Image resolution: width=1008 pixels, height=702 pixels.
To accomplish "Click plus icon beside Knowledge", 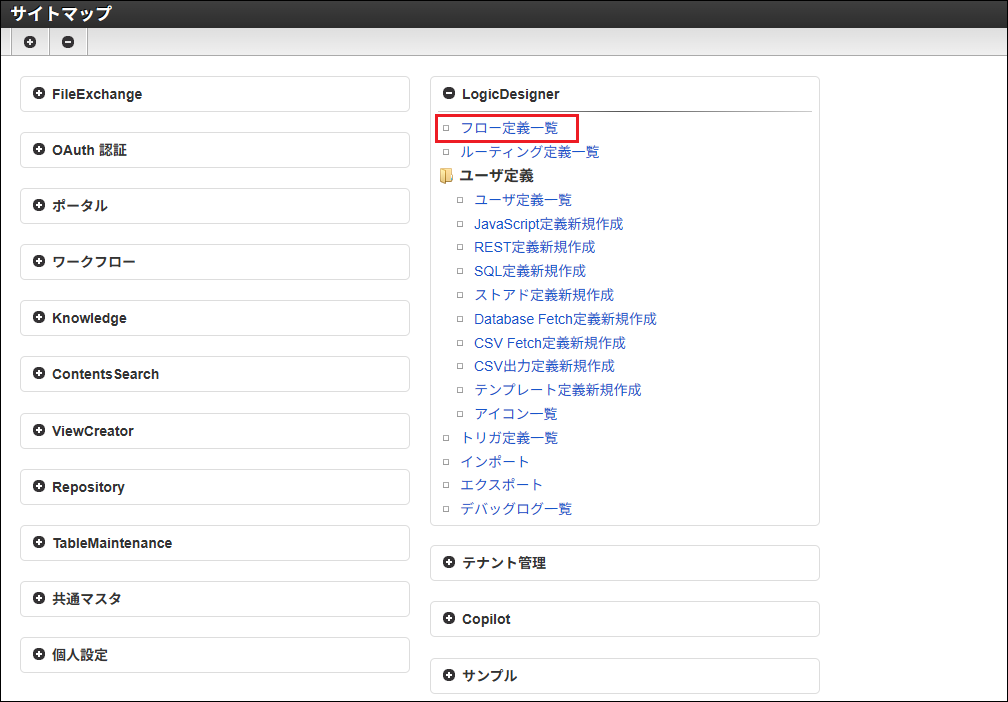I will point(39,318).
